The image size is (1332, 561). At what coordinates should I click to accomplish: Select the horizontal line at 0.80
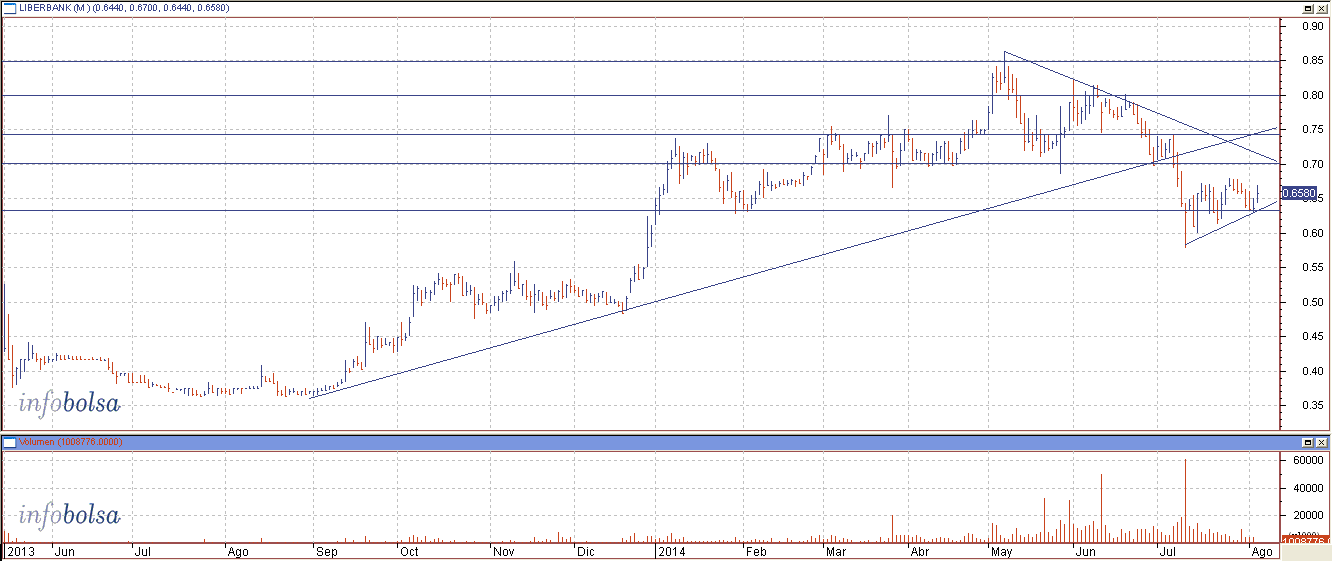pyautogui.click(x=640, y=96)
